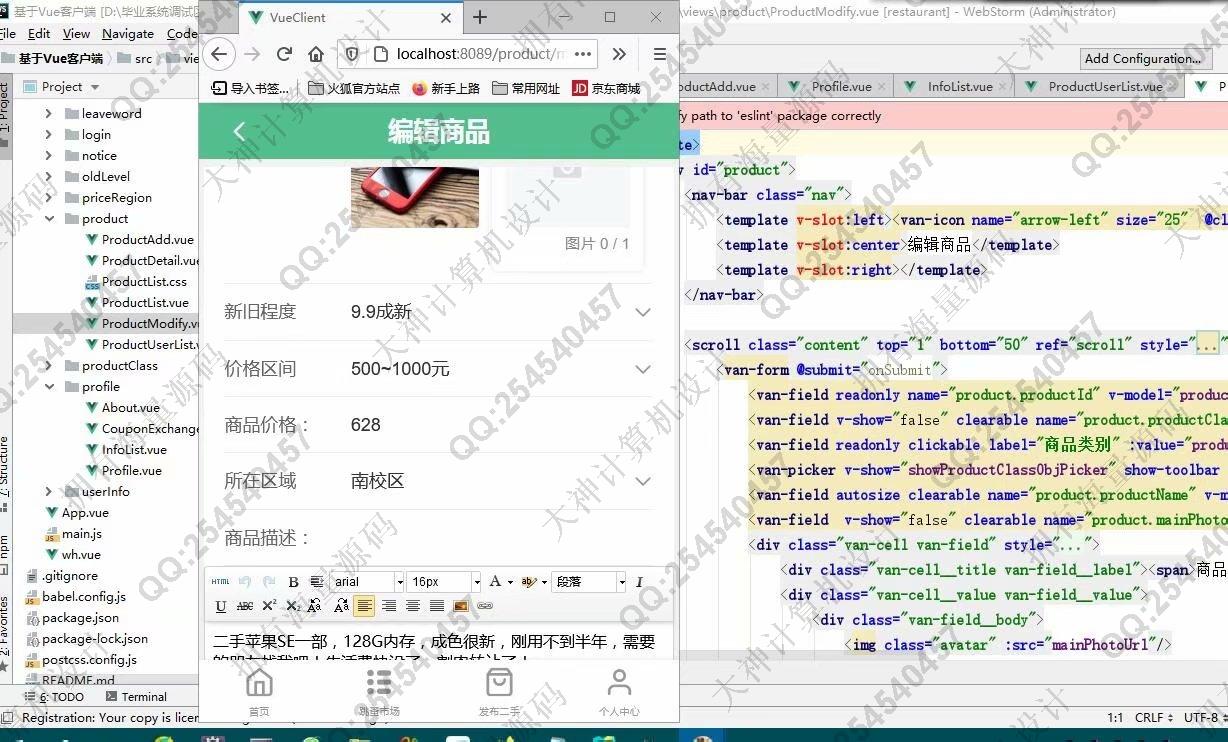Open the Firefox home page
Viewport: 1228px width, 742px height.
(316, 54)
